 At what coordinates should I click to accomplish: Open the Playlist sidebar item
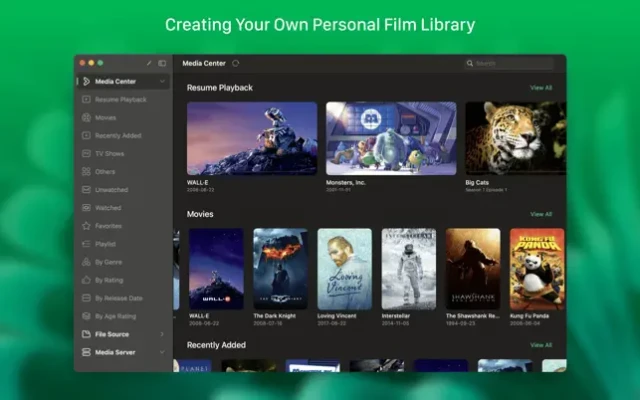[x=105, y=244]
